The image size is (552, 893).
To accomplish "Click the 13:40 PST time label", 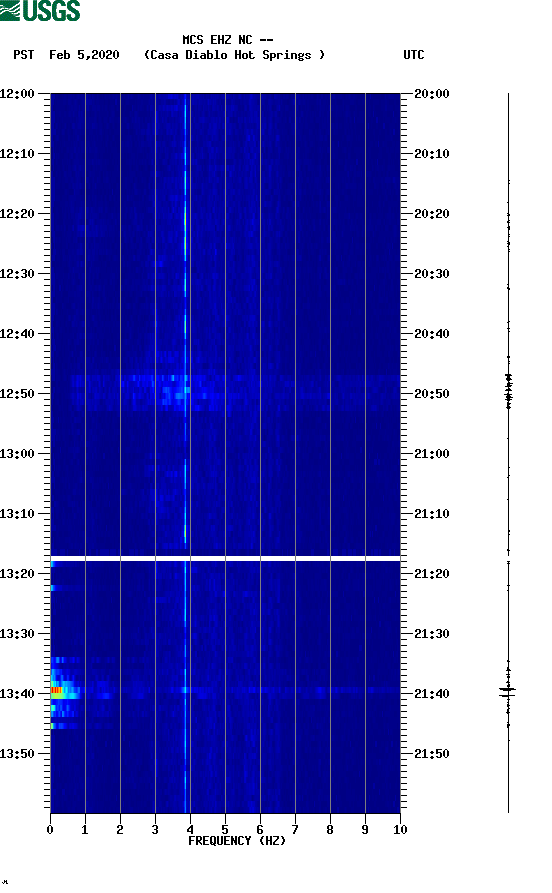I will point(17,694).
